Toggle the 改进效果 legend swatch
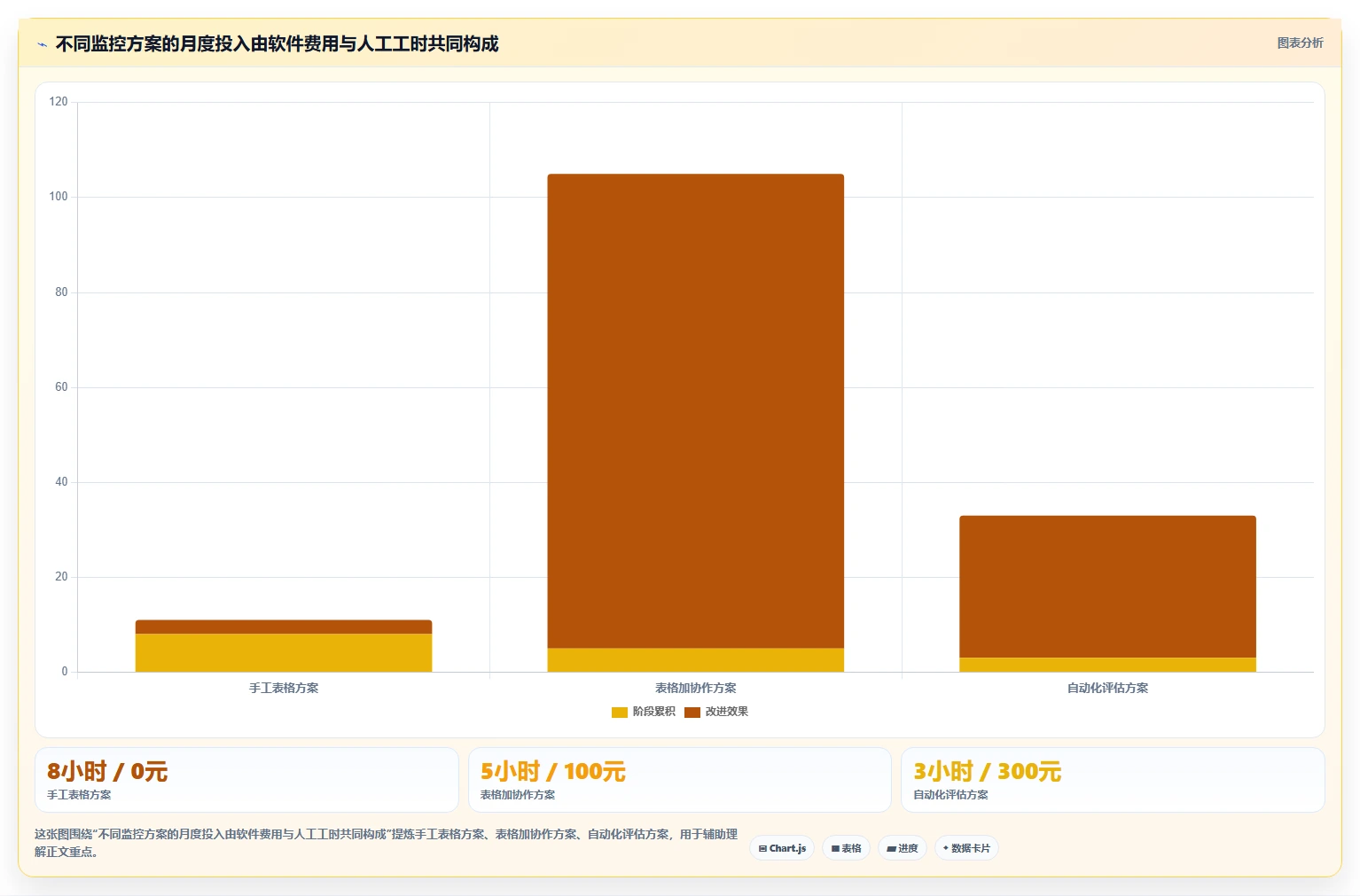The height and width of the screenshot is (896, 1360). [692, 712]
